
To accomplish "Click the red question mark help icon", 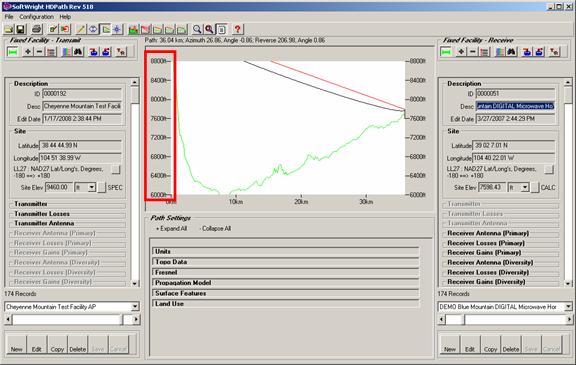I will pyautogui.click(x=238, y=29).
